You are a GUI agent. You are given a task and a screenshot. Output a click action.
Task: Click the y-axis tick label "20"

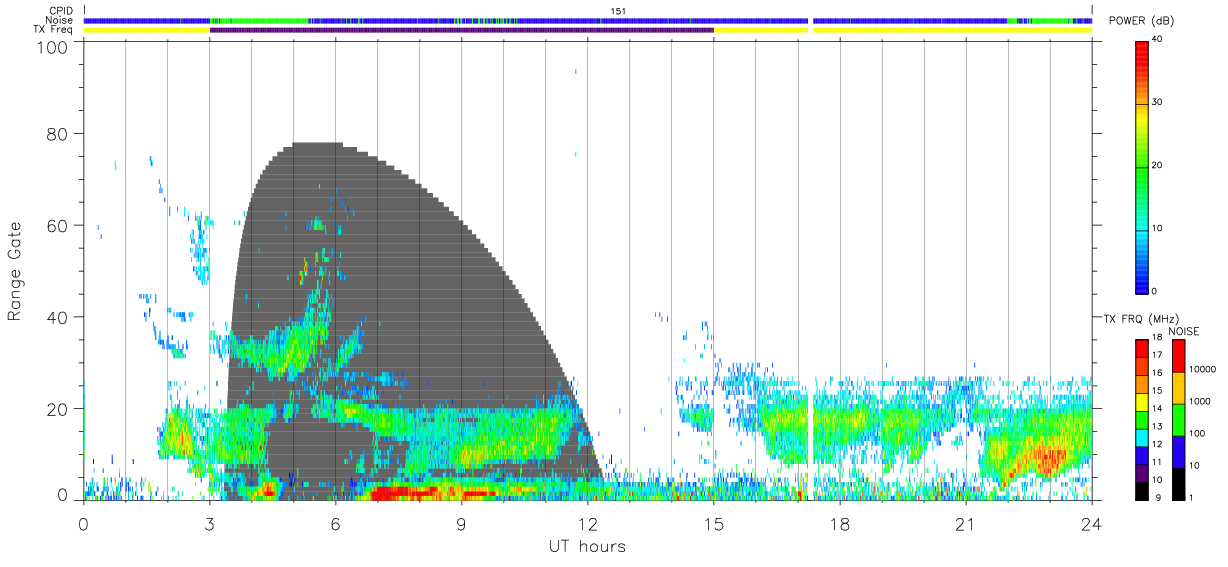click(x=60, y=409)
